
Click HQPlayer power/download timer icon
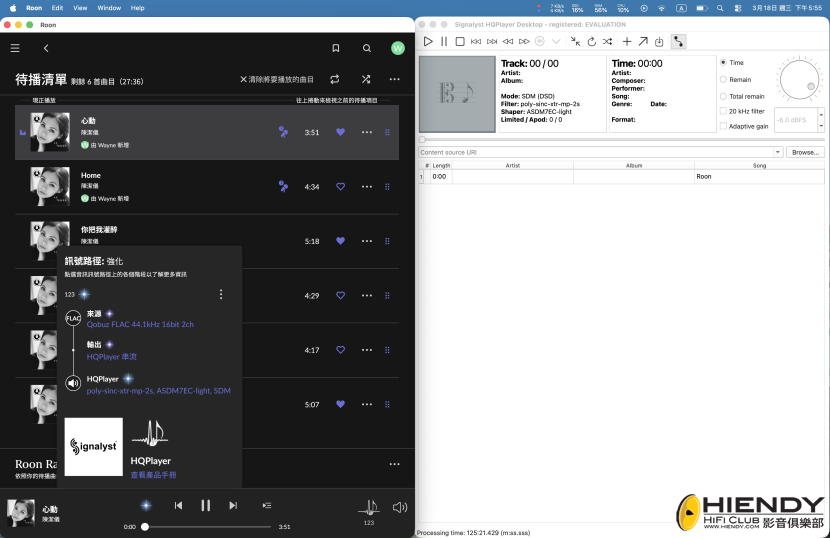(x=659, y=41)
